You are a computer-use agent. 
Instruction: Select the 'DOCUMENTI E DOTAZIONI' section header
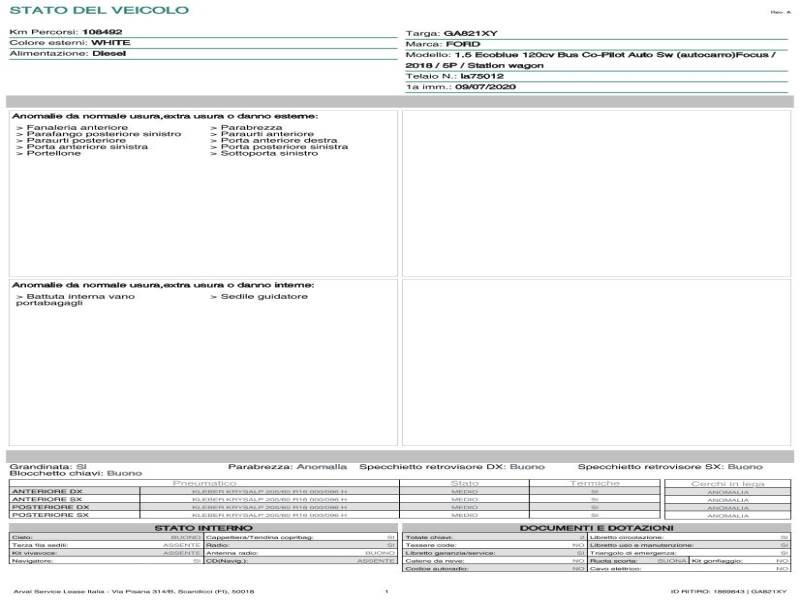pyautogui.click(x=596, y=528)
